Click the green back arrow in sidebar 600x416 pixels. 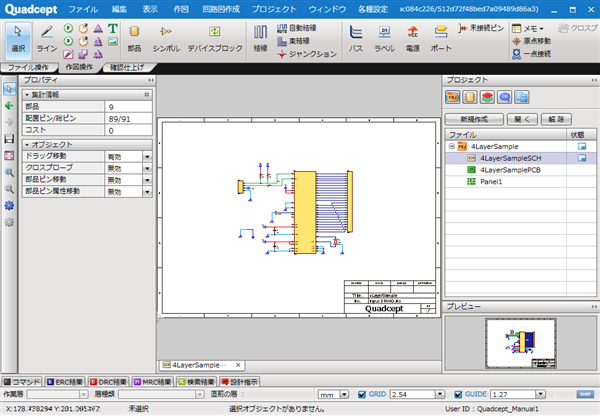click(9, 106)
